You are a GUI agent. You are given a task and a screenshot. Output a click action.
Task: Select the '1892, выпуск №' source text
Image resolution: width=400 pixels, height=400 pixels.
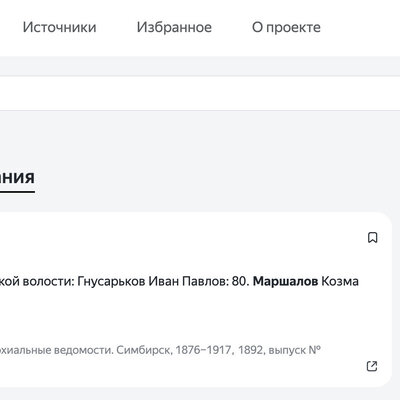pyautogui.click(x=279, y=350)
